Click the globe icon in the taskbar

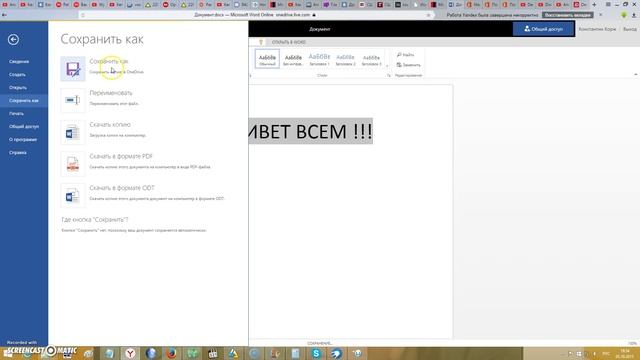click(151, 353)
